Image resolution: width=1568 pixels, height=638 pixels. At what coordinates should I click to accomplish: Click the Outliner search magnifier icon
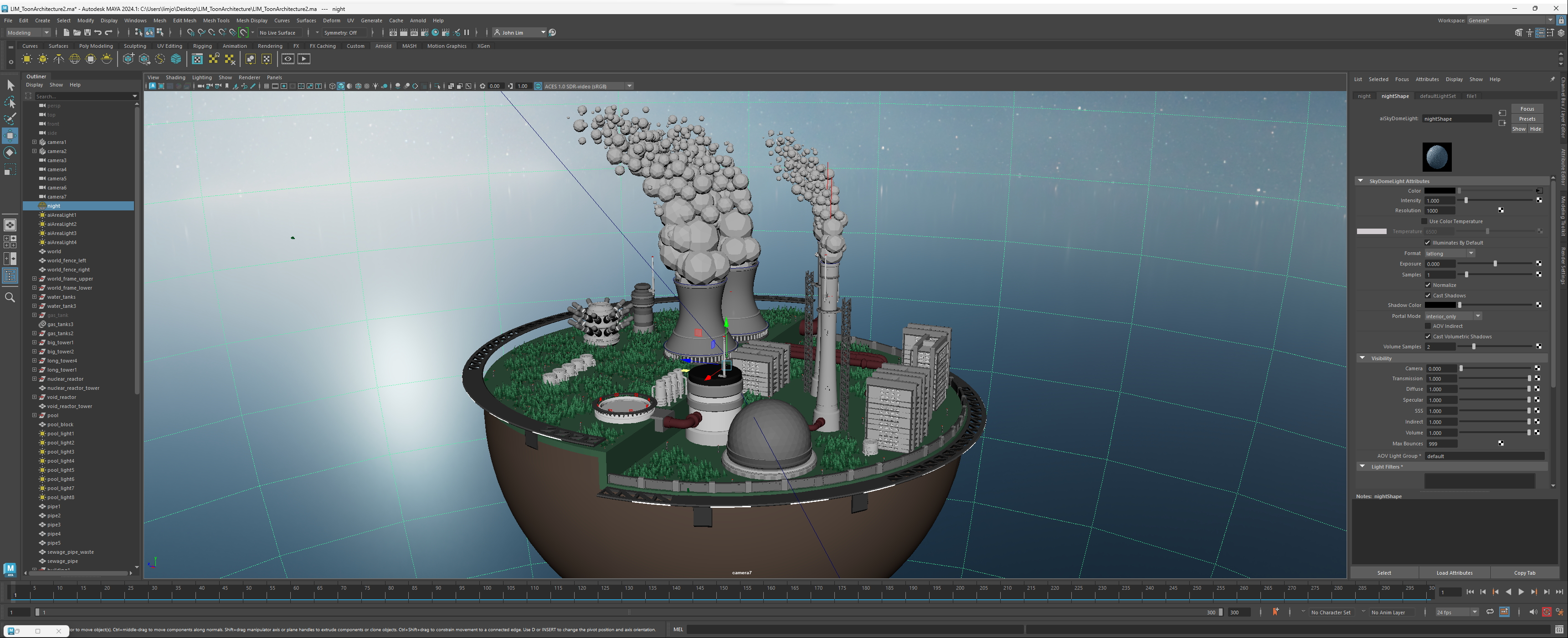point(10,297)
